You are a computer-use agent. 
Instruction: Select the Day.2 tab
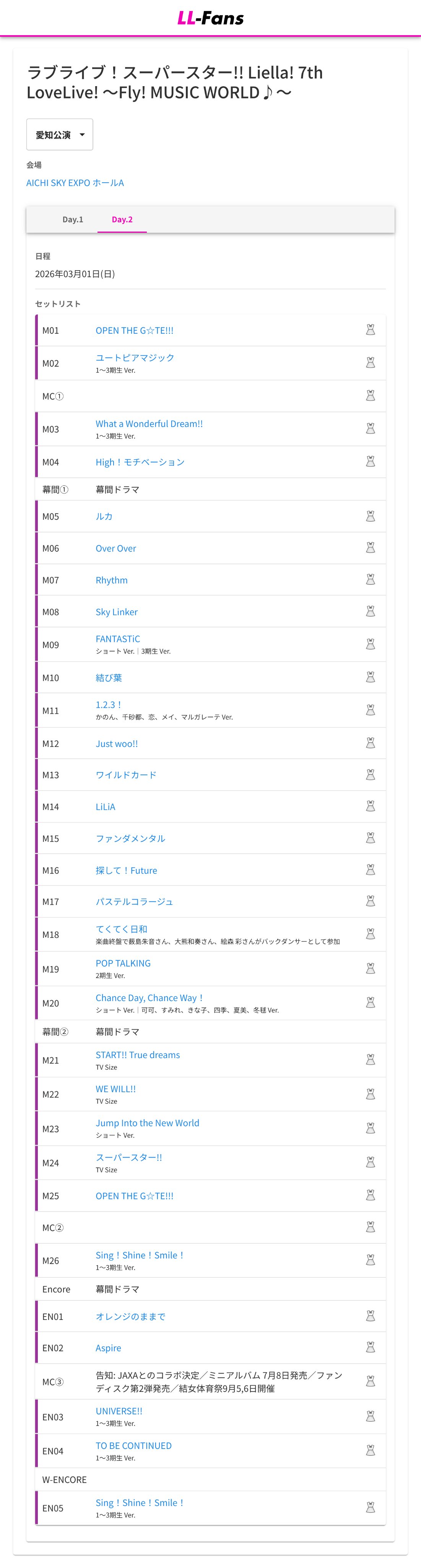coord(122,219)
